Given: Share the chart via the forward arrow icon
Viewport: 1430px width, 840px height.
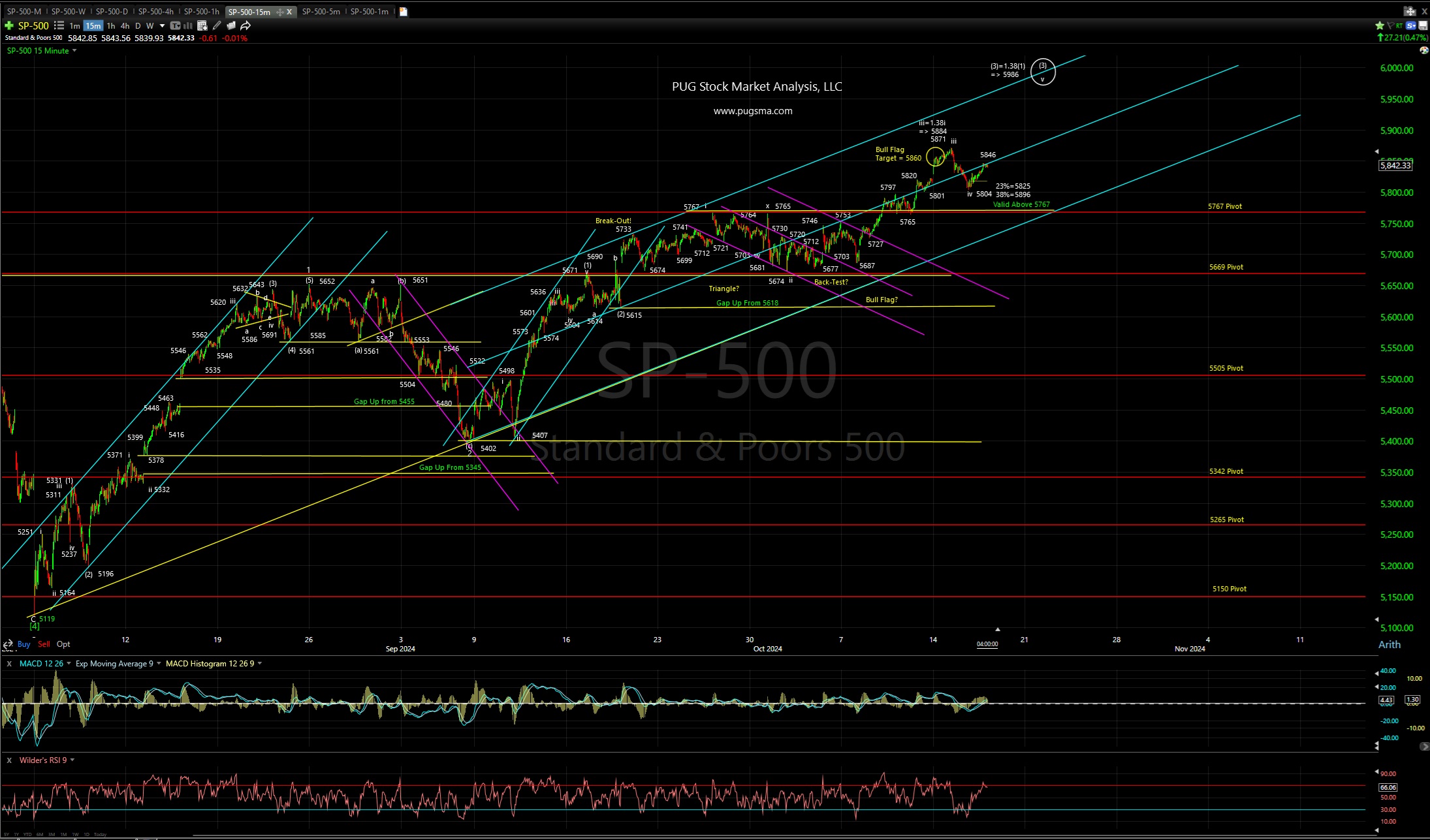Looking at the screenshot, I should 245,25.
